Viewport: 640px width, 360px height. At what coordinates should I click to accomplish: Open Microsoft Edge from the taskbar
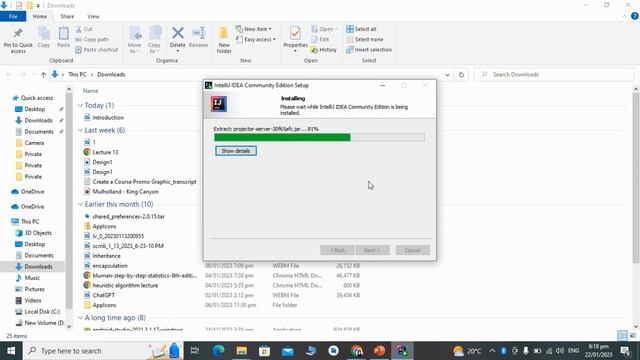coord(219,351)
